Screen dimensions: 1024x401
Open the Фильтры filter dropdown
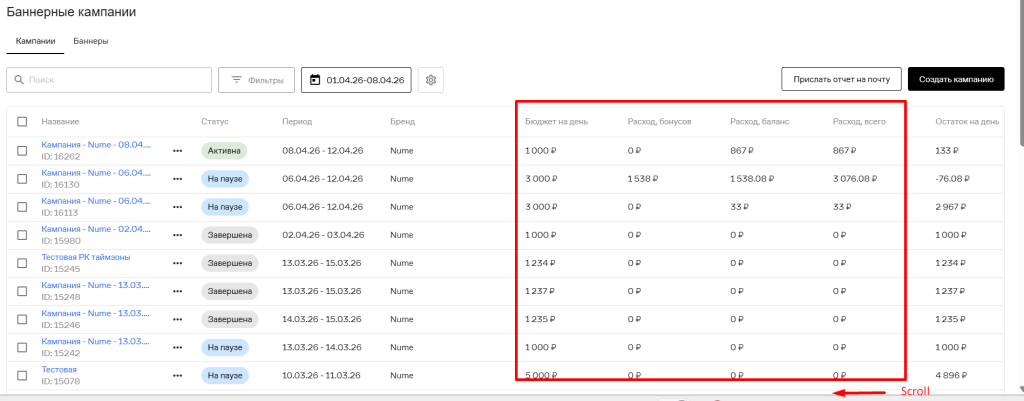point(256,80)
